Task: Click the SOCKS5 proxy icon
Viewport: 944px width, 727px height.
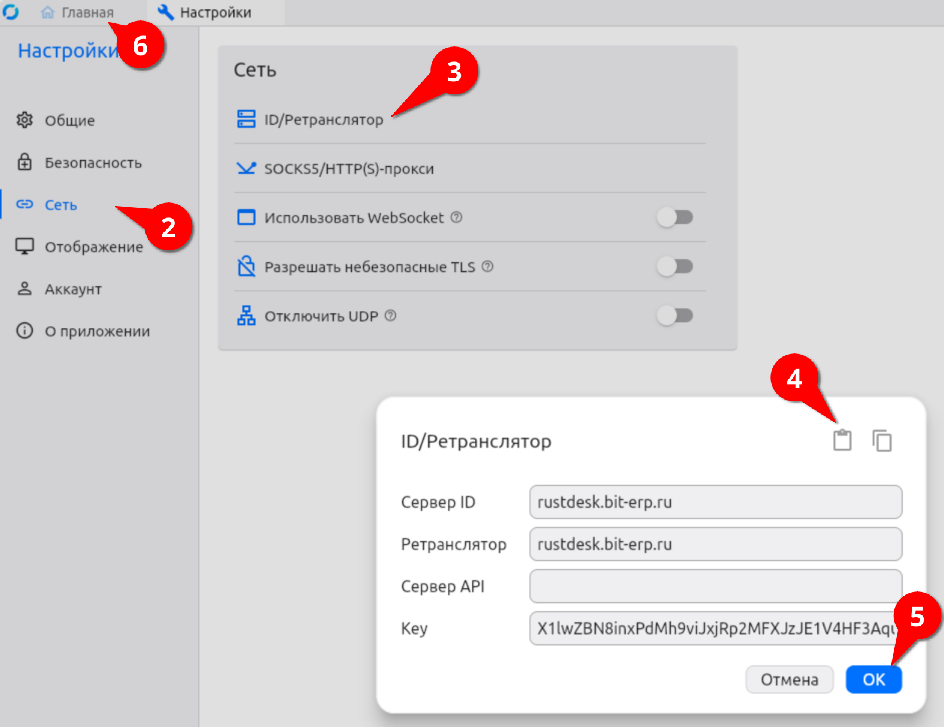Action: [246, 169]
